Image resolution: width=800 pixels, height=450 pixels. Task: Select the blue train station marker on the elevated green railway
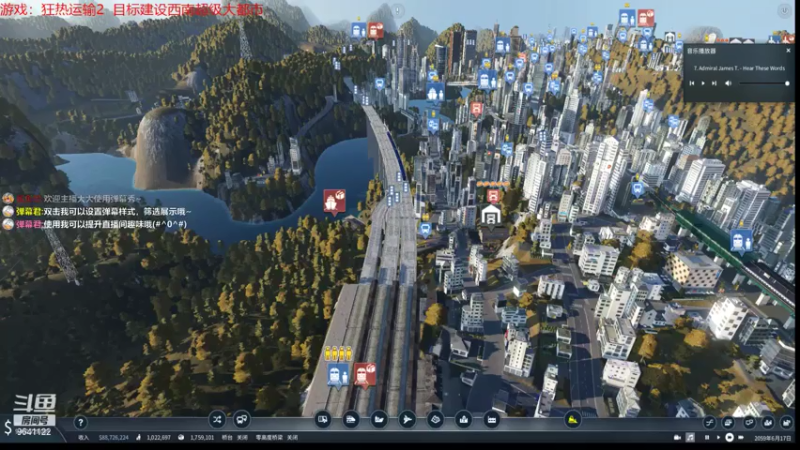tap(741, 241)
